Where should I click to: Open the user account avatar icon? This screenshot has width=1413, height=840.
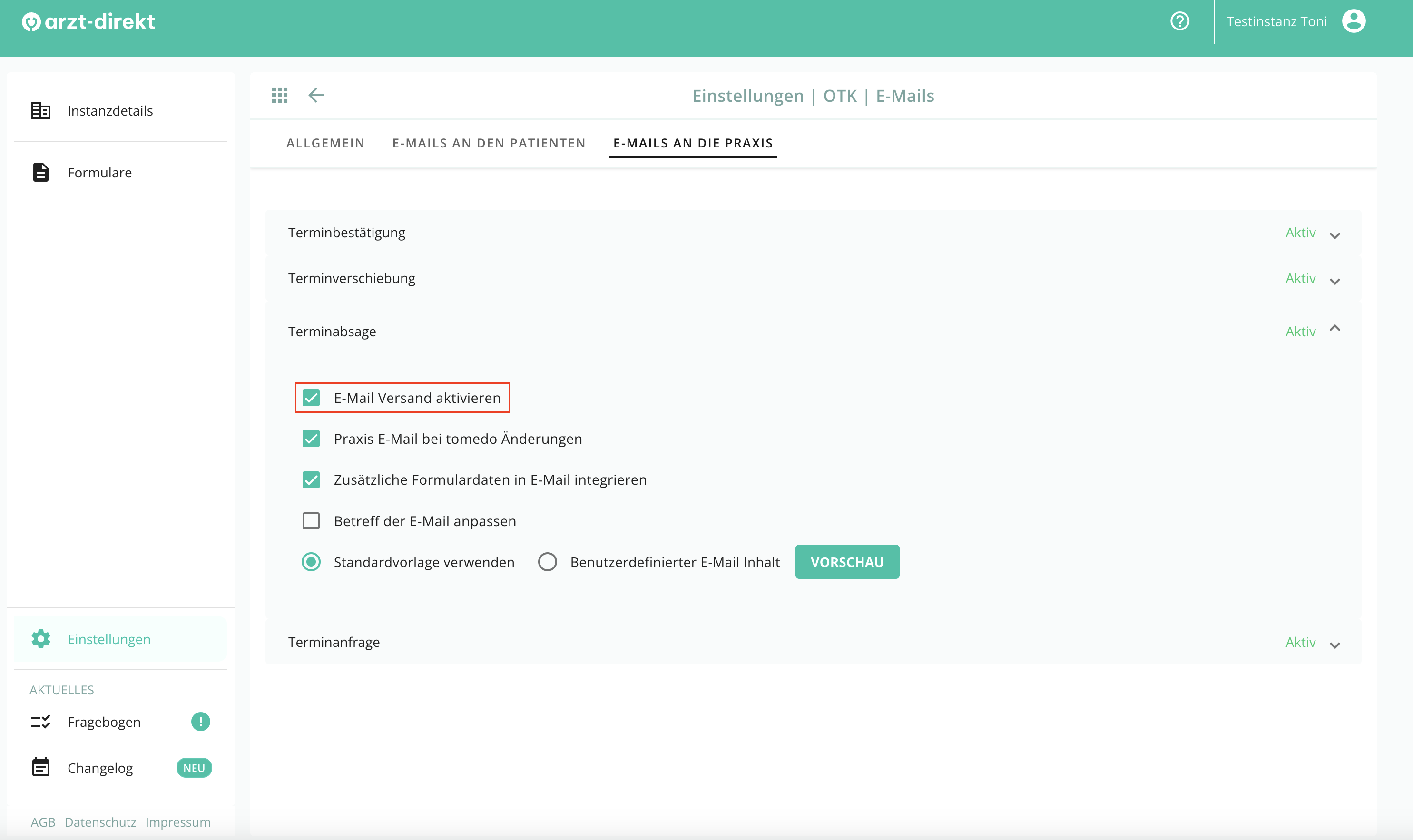point(1354,21)
